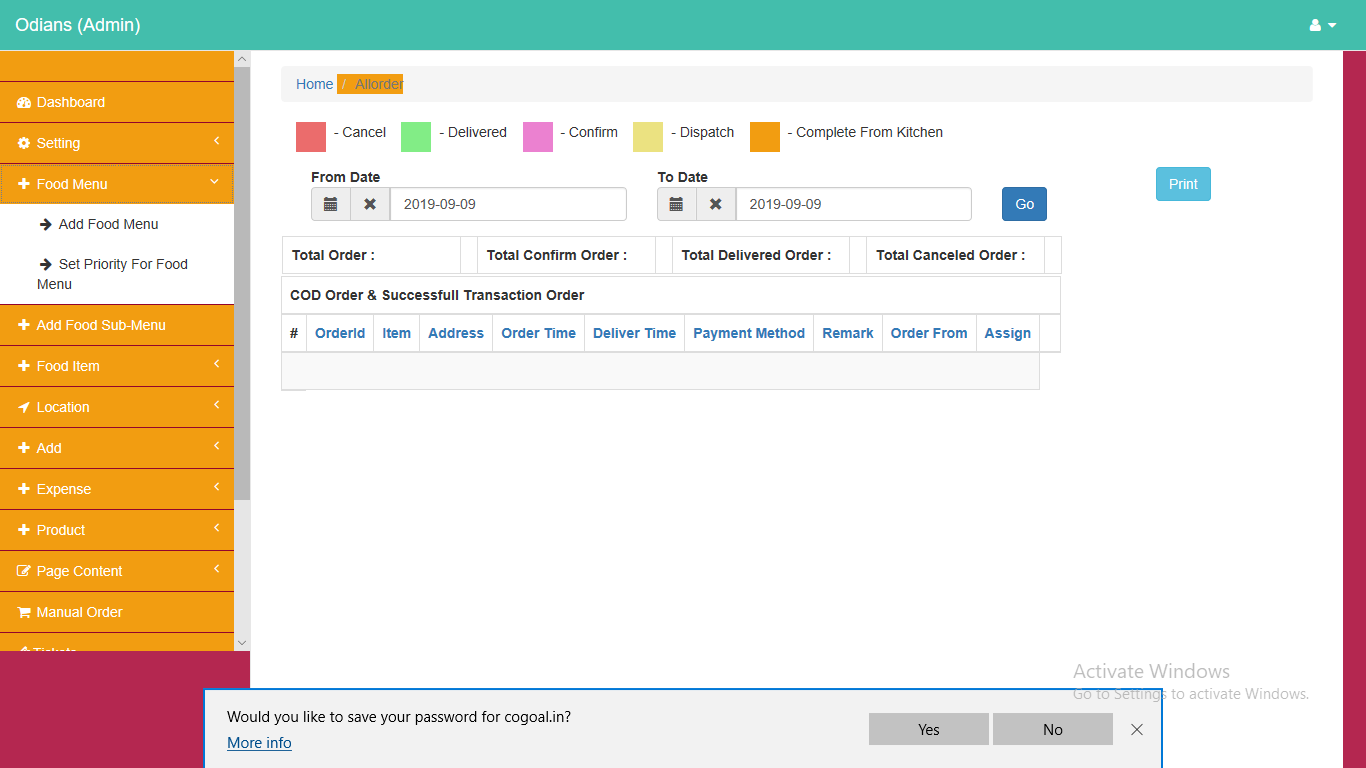
Task: Click the From Date calendar icon
Action: pyautogui.click(x=331, y=204)
